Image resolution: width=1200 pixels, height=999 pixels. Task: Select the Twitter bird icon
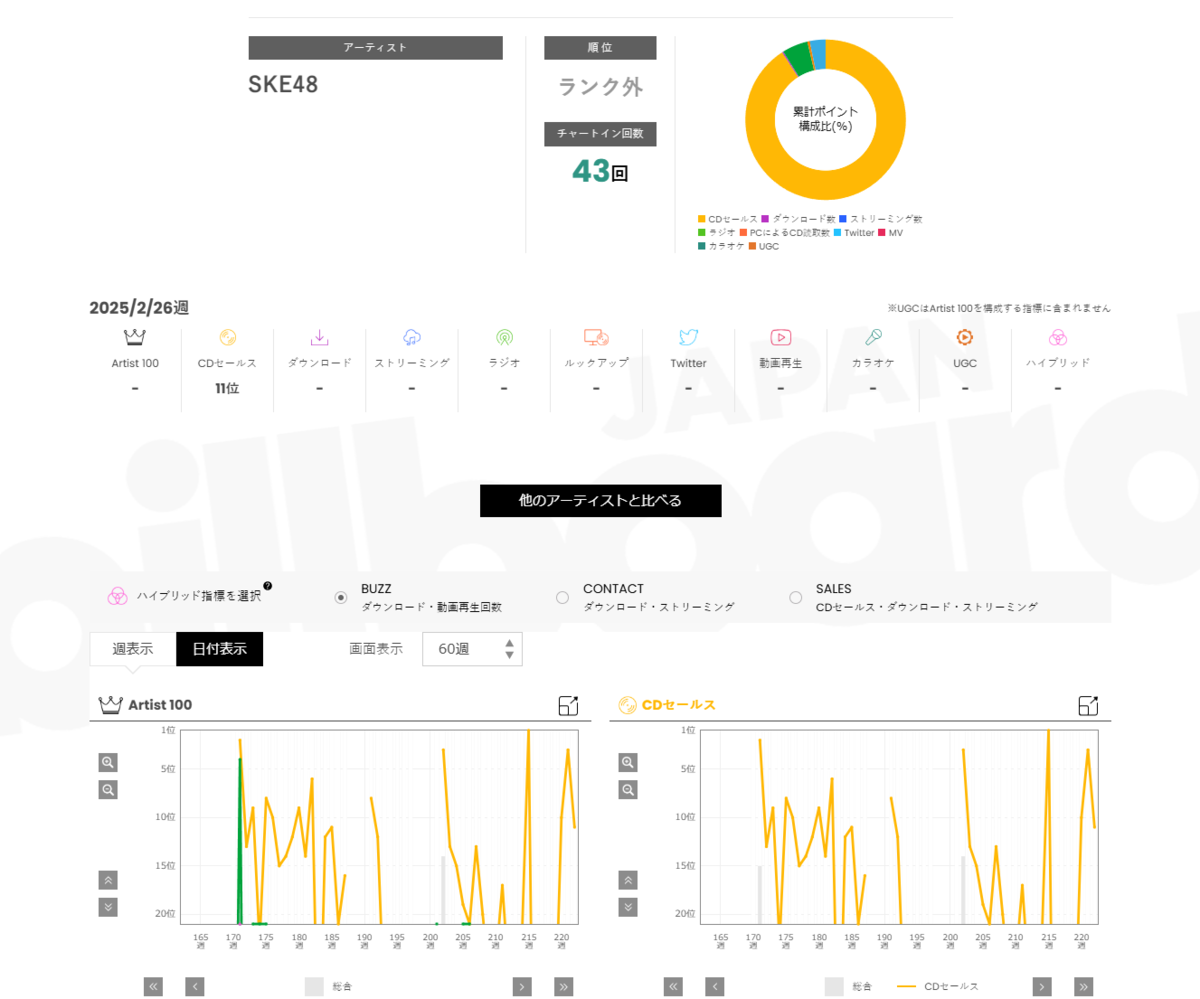pos(688,337)
